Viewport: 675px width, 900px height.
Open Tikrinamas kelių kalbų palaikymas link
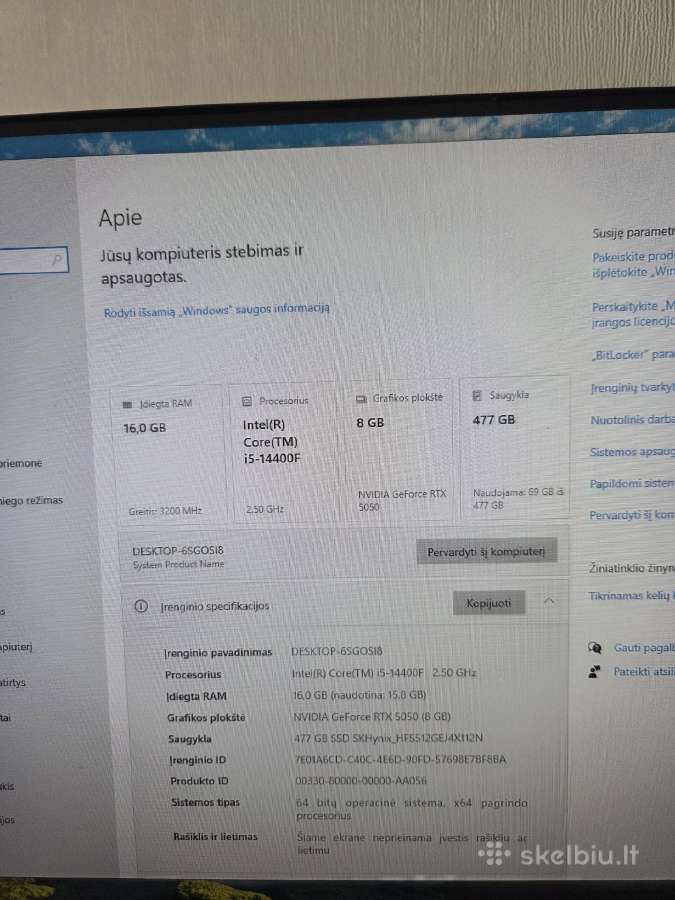click(631, 596)
